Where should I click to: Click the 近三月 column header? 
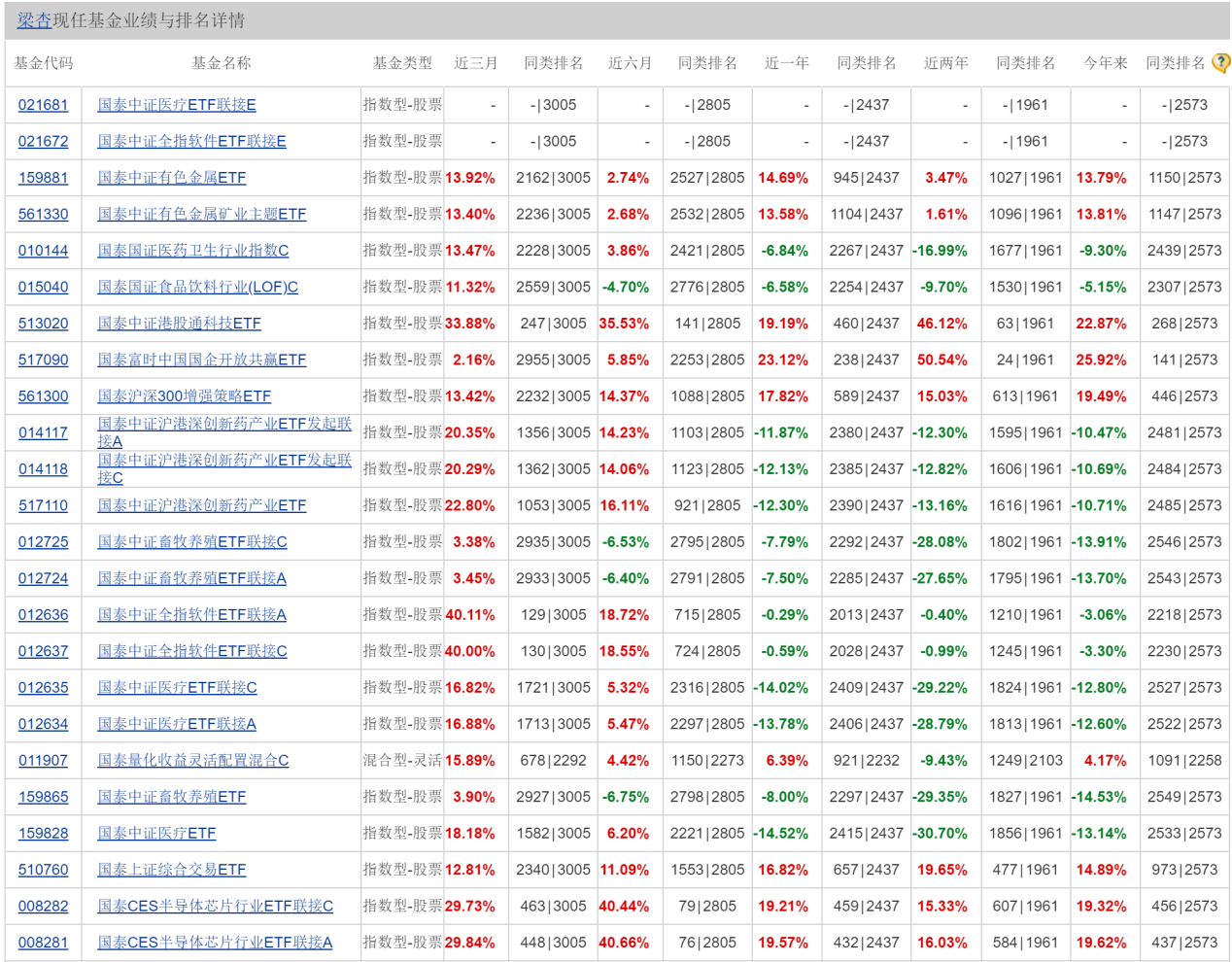[476, 63]
